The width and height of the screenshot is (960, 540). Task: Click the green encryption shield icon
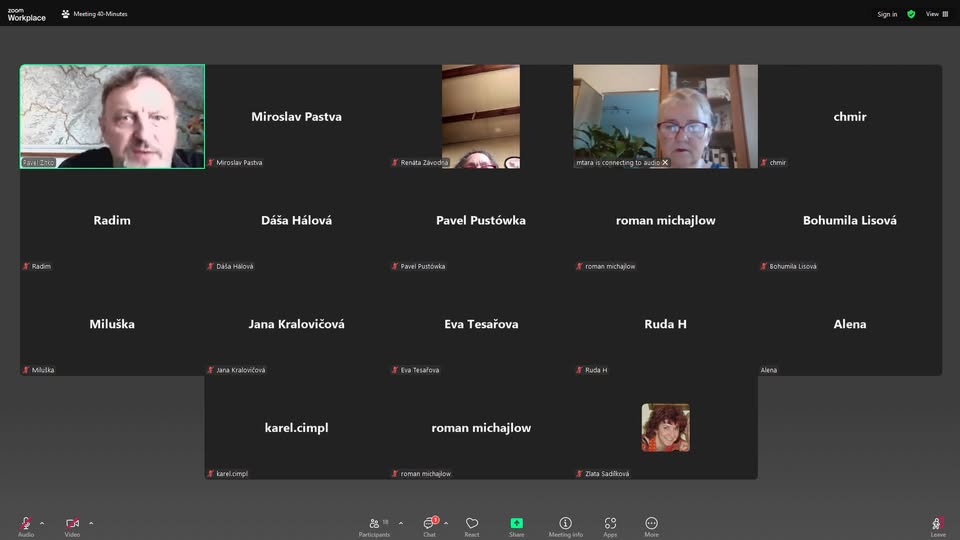coord(911,14)
